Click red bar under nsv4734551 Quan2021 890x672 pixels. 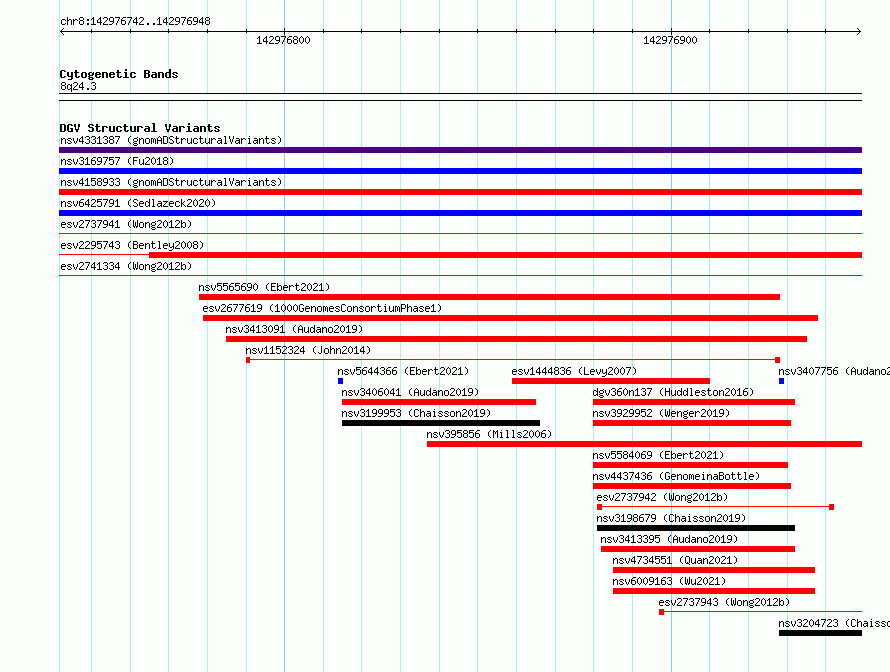(x=714, y=570)
